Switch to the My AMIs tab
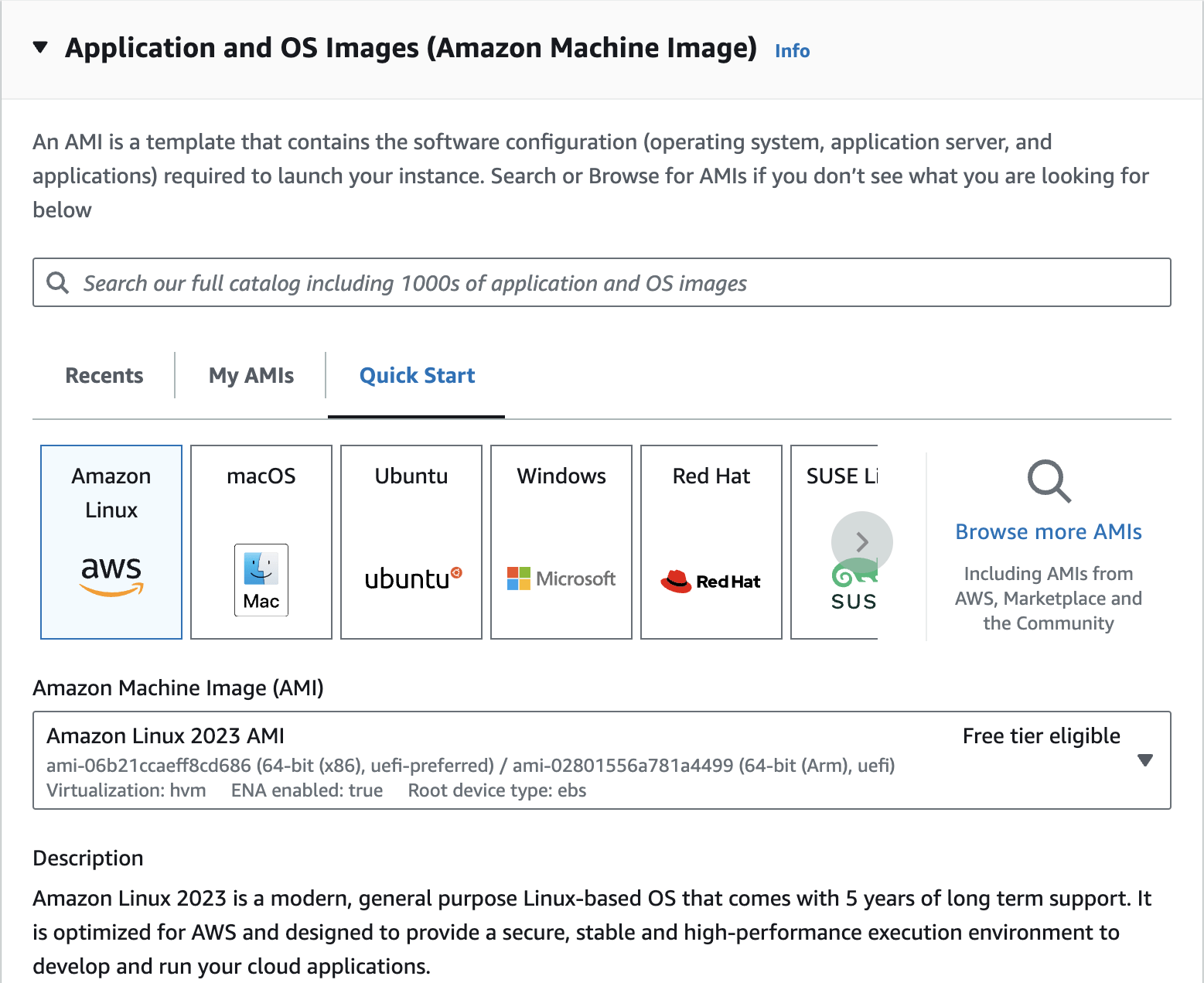This screenshot has height=983, width=1204. click(251, 375)
